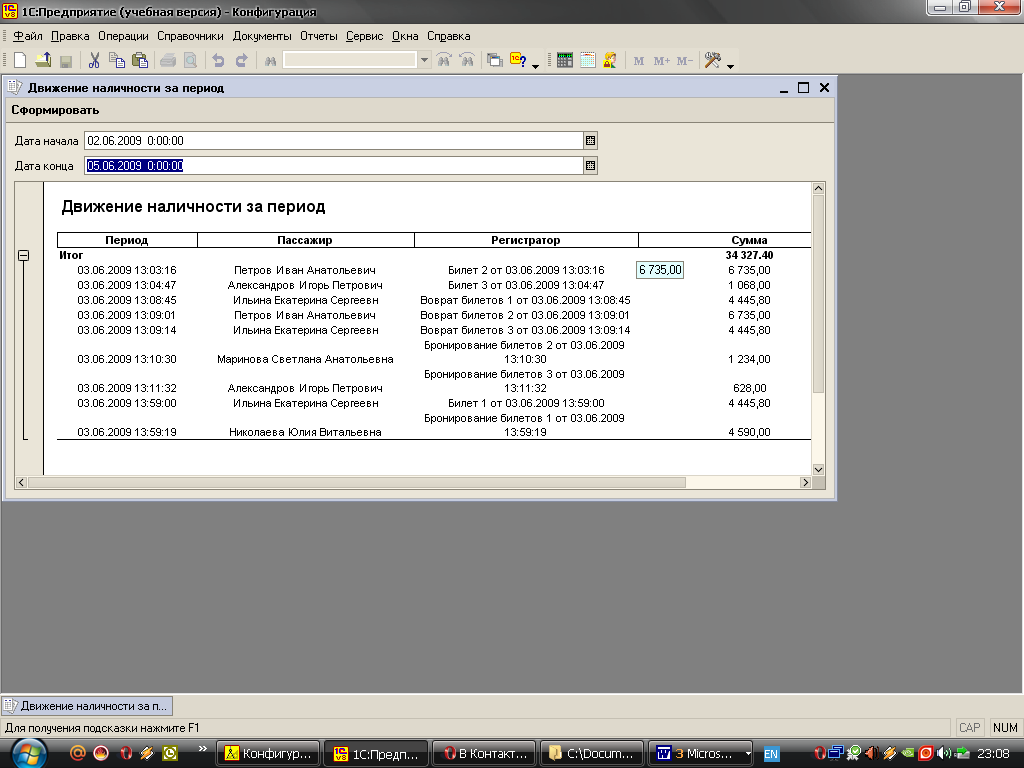Collapse the Итог group in report
Image resolution: width=1024 pixels, height=768 pixels.
(23, 256)
